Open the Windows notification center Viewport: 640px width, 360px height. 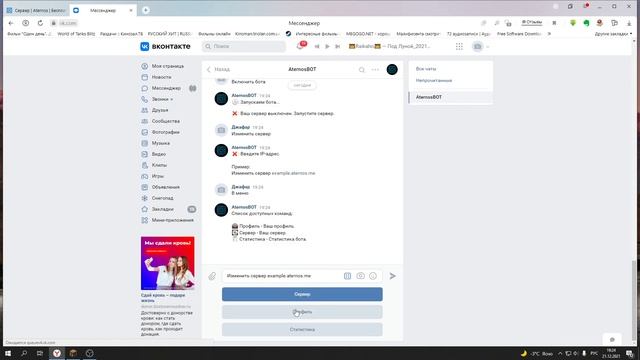coord(630,353)
